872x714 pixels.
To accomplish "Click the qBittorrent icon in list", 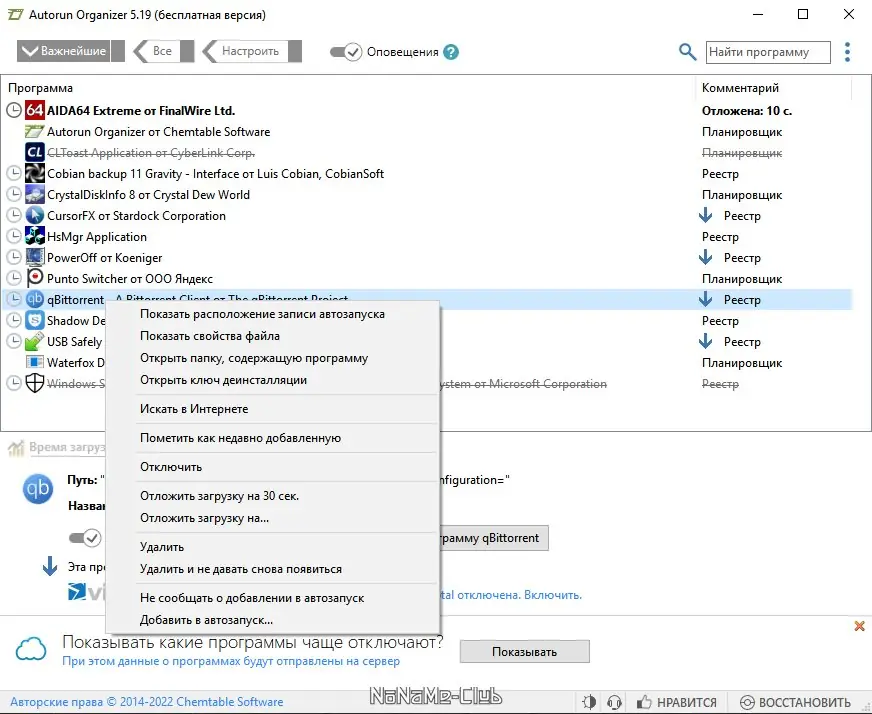I will pyautogui.click(x=34, y=299).
